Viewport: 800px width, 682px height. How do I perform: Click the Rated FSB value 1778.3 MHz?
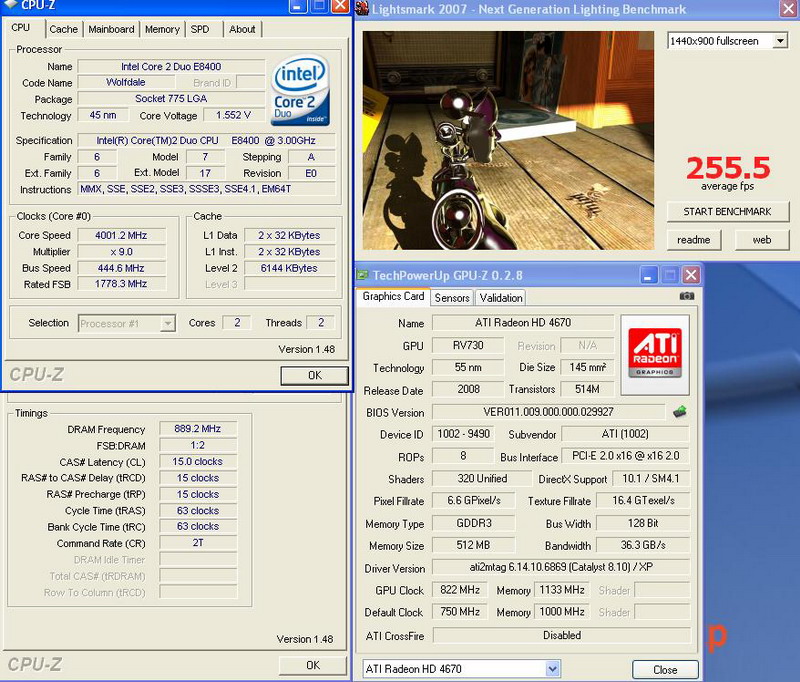(121, 284)
